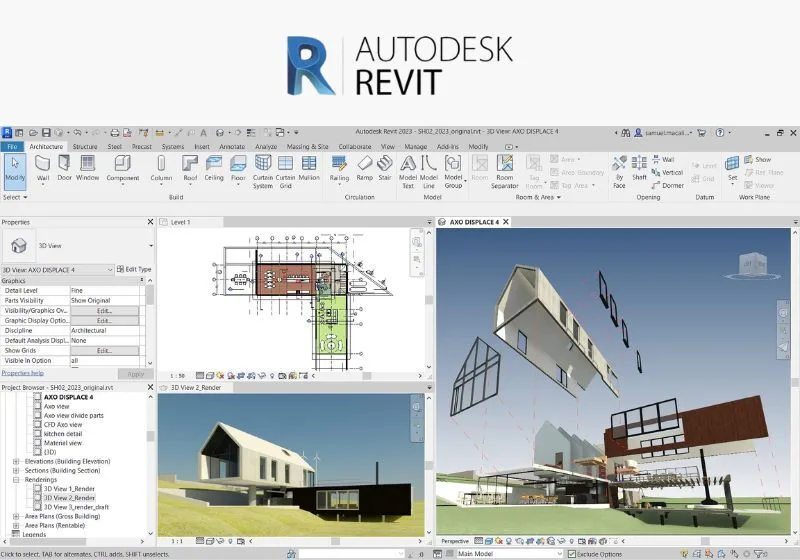800x560 pixels.
Task: Select the Roof tool
Action: coord(190,169)
